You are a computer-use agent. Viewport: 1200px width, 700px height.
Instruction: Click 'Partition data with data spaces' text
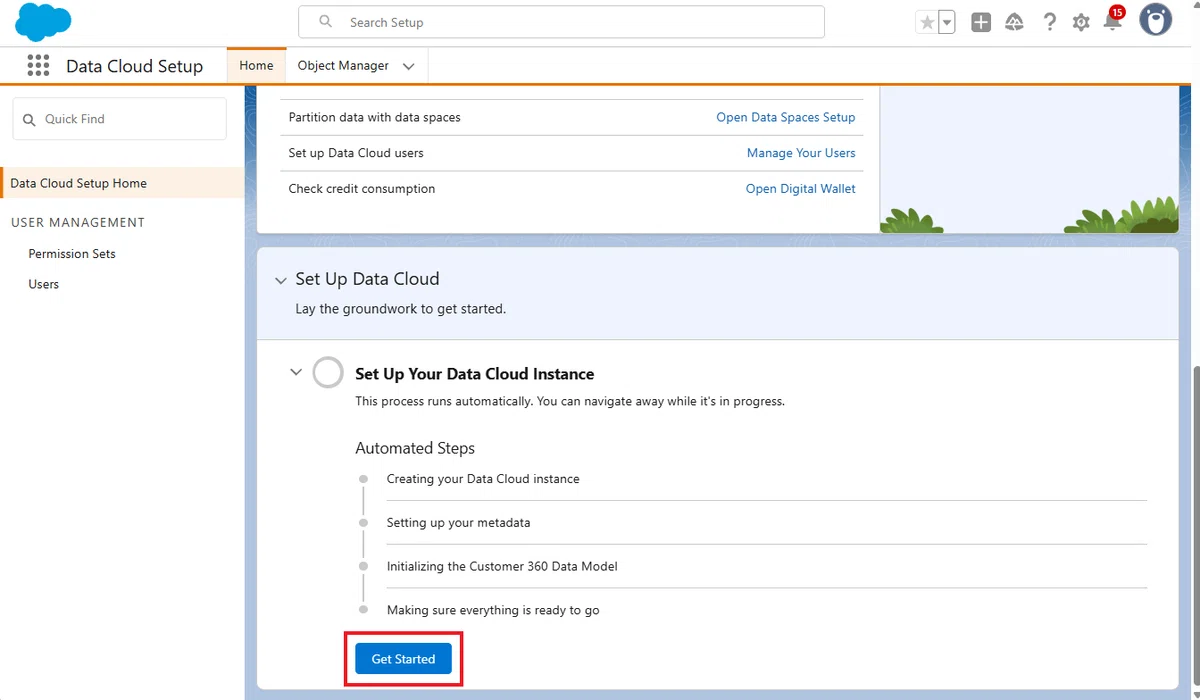click(x=375, y=117)
